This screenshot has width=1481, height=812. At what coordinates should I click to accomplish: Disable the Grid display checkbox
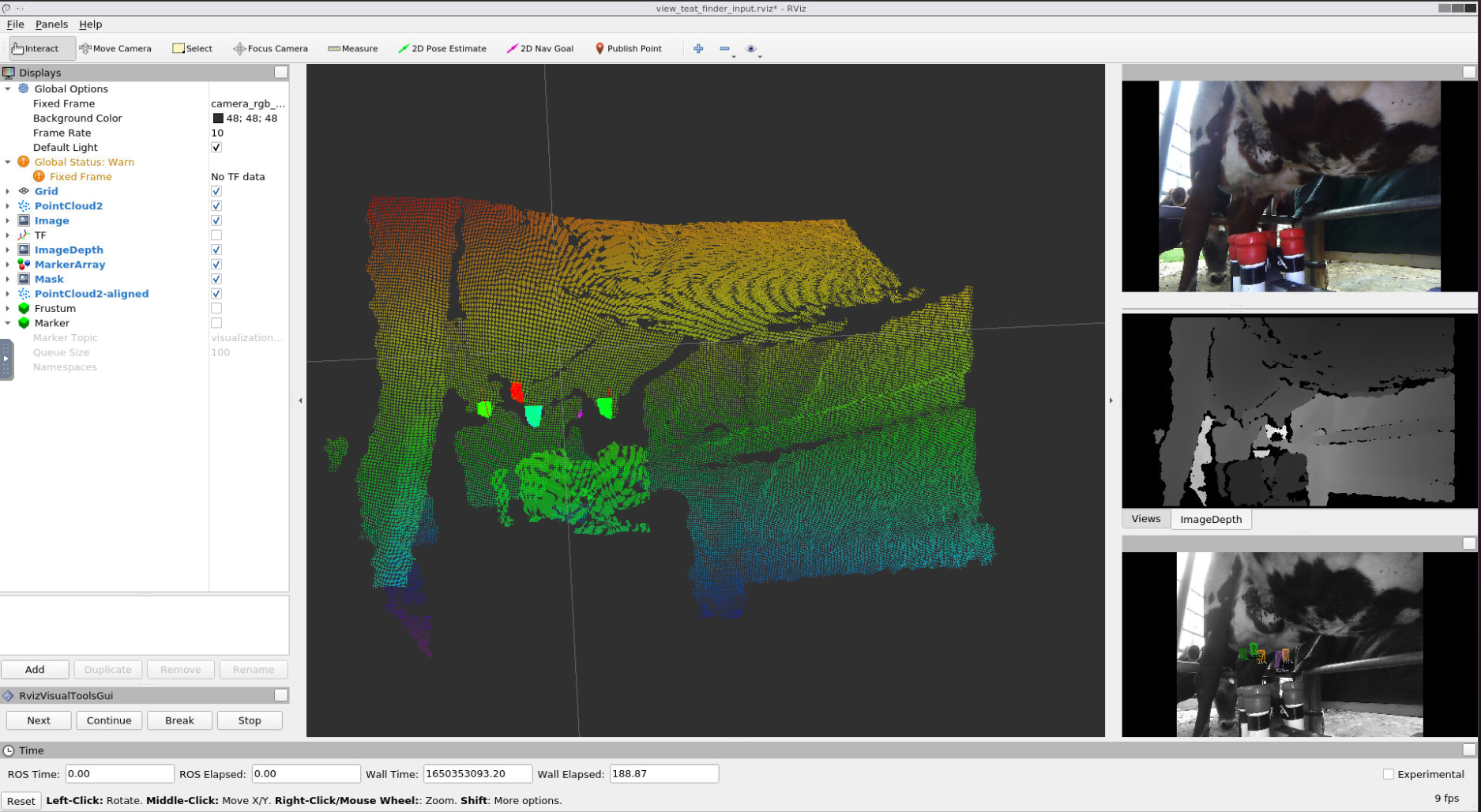point(216,191)
